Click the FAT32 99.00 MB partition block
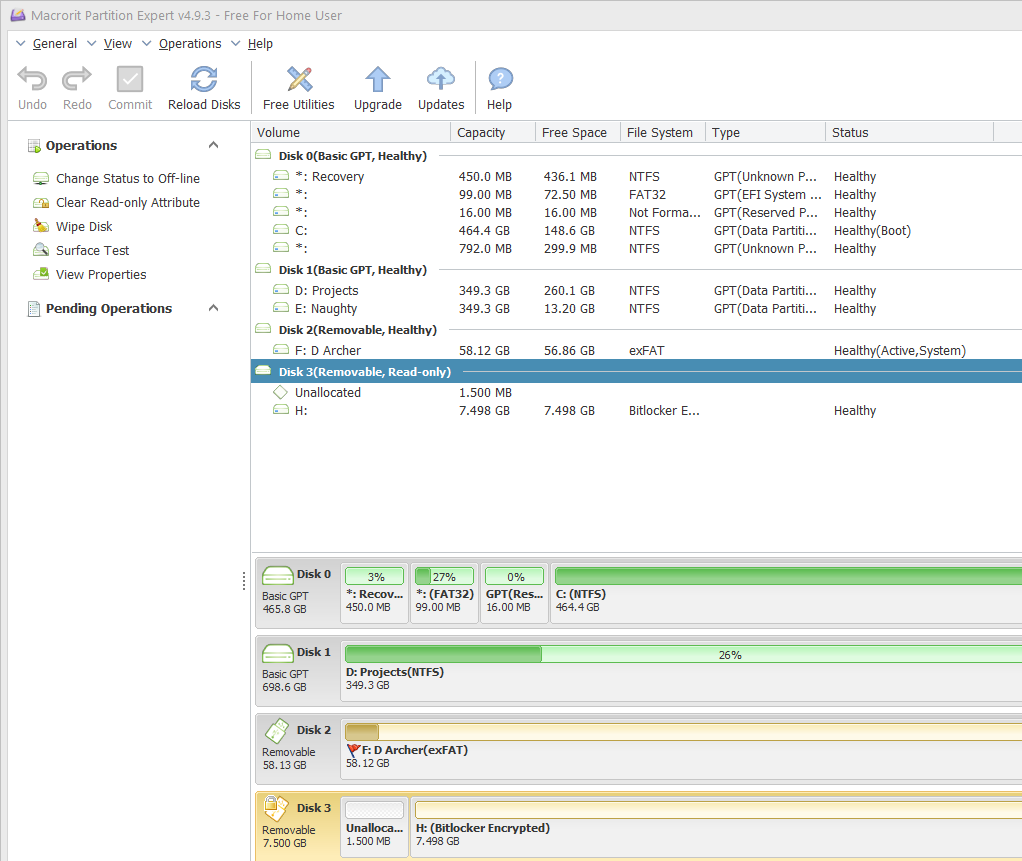Viewport: 1022px width, 861px height. click(x=444, y=593)
